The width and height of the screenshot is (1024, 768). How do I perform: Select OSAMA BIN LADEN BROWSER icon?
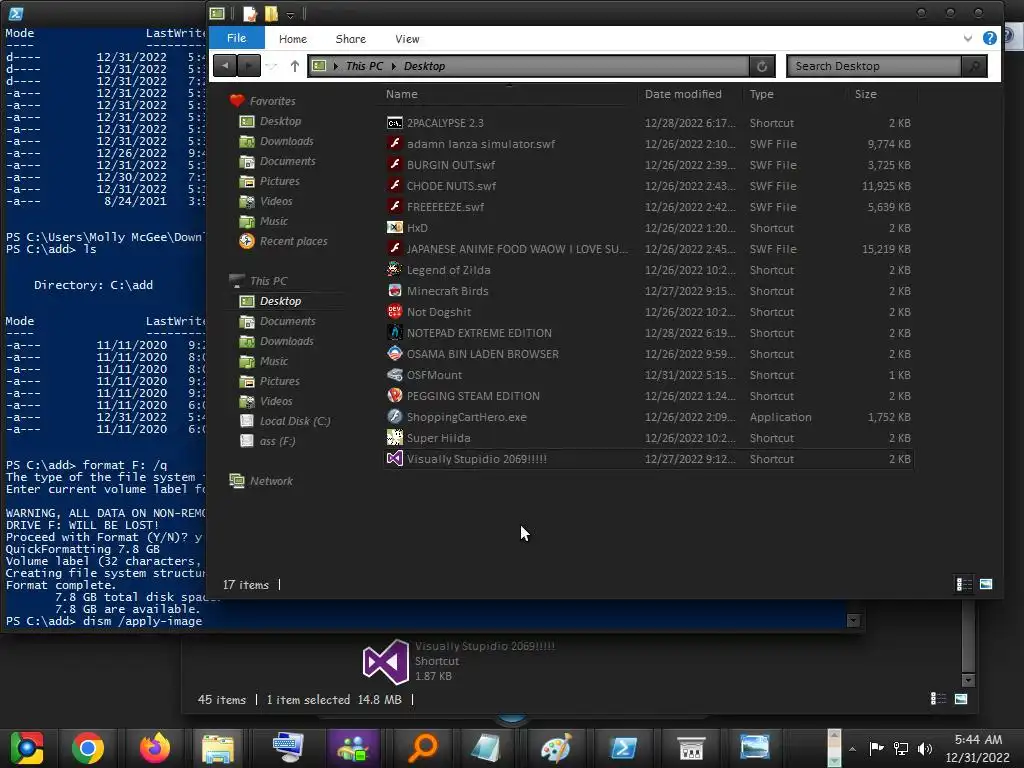394,354
